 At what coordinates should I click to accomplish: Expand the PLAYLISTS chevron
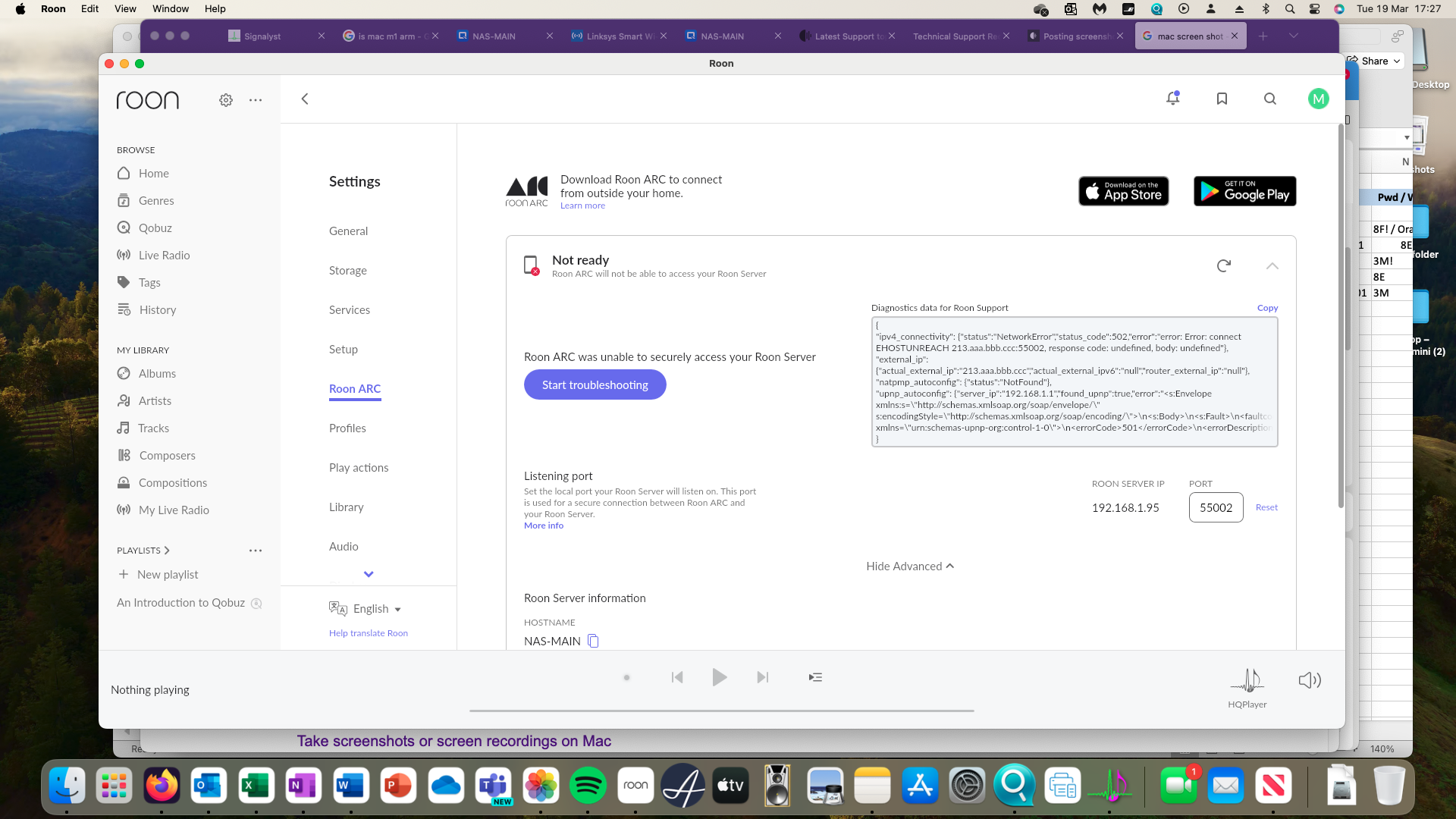point(167,551)
